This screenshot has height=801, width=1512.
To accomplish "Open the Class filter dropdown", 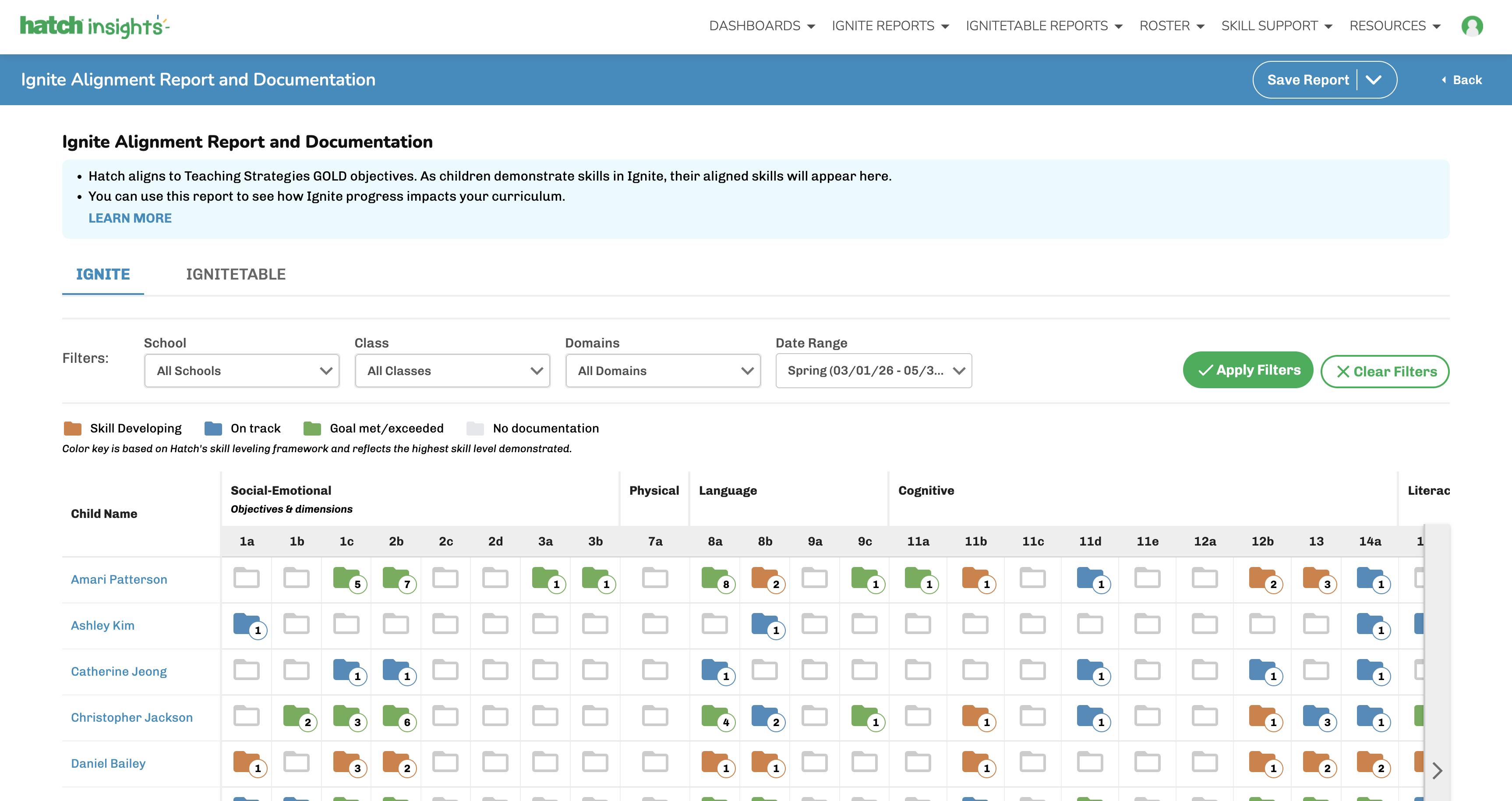I will pos(452,371).
